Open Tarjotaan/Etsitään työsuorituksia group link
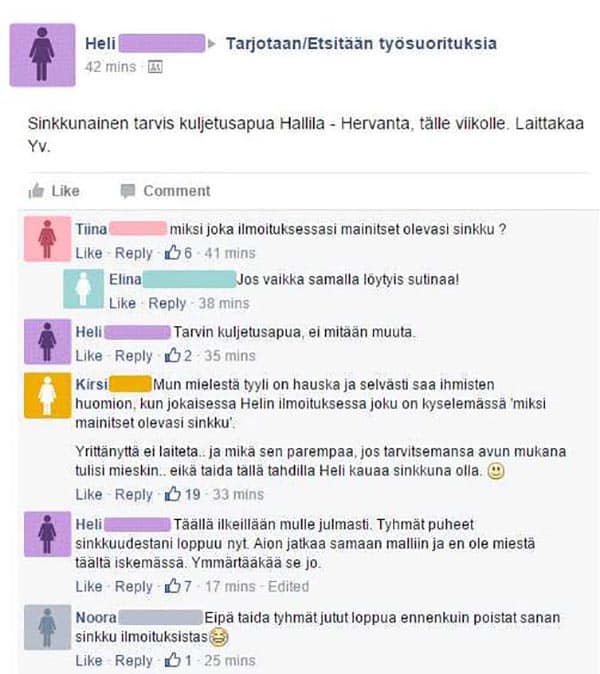The height and width of the screenshot is (674, 600). pos(361,43)
